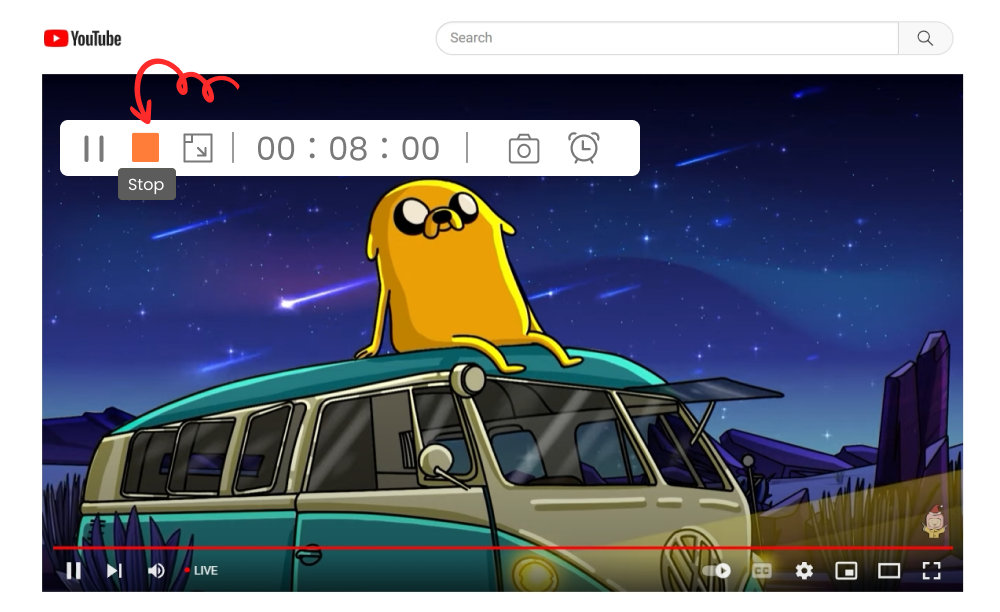The width and height of the screenshot is (1000, 612).
Task: Click the channel watermark in the video corner
Action: tap(934, 521)
